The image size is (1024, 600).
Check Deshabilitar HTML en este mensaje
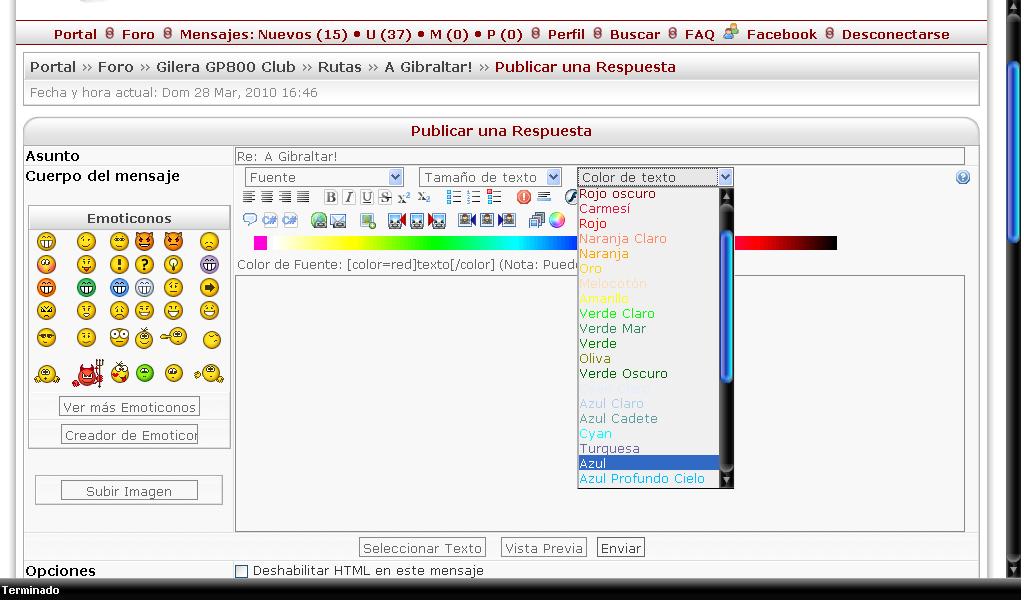point(241,571)
